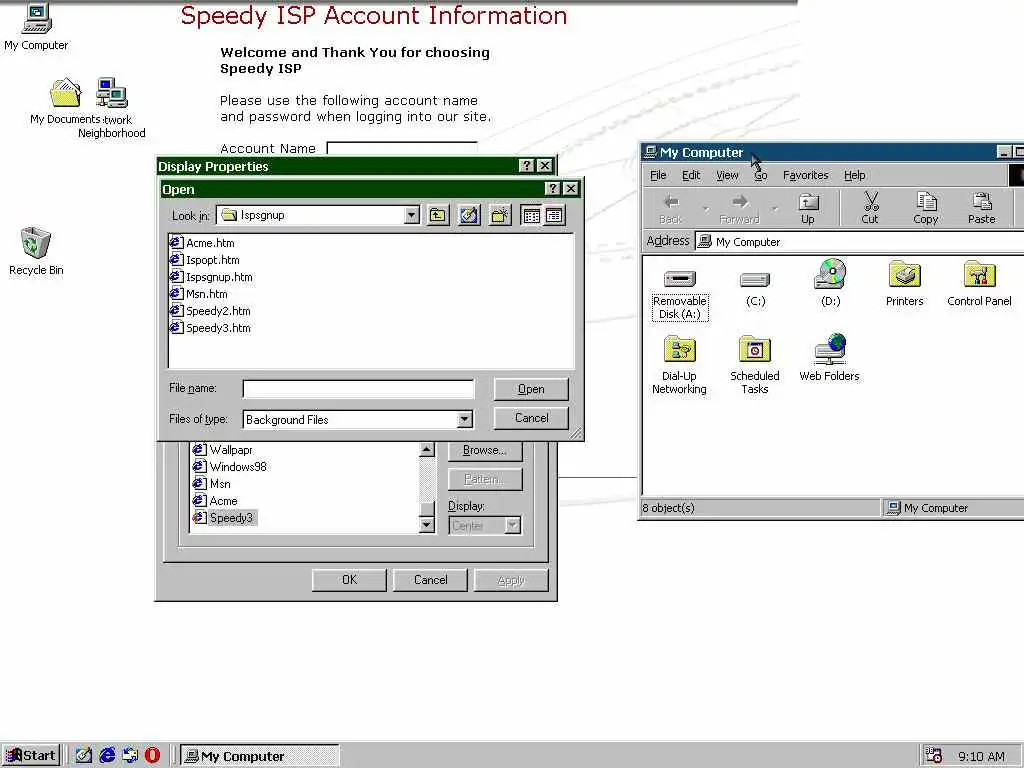Image resolution: width=1024 pixels, height=768 pixels.
Task: Open the Favorites menu in My Computer
Action: tap(805, 175)
